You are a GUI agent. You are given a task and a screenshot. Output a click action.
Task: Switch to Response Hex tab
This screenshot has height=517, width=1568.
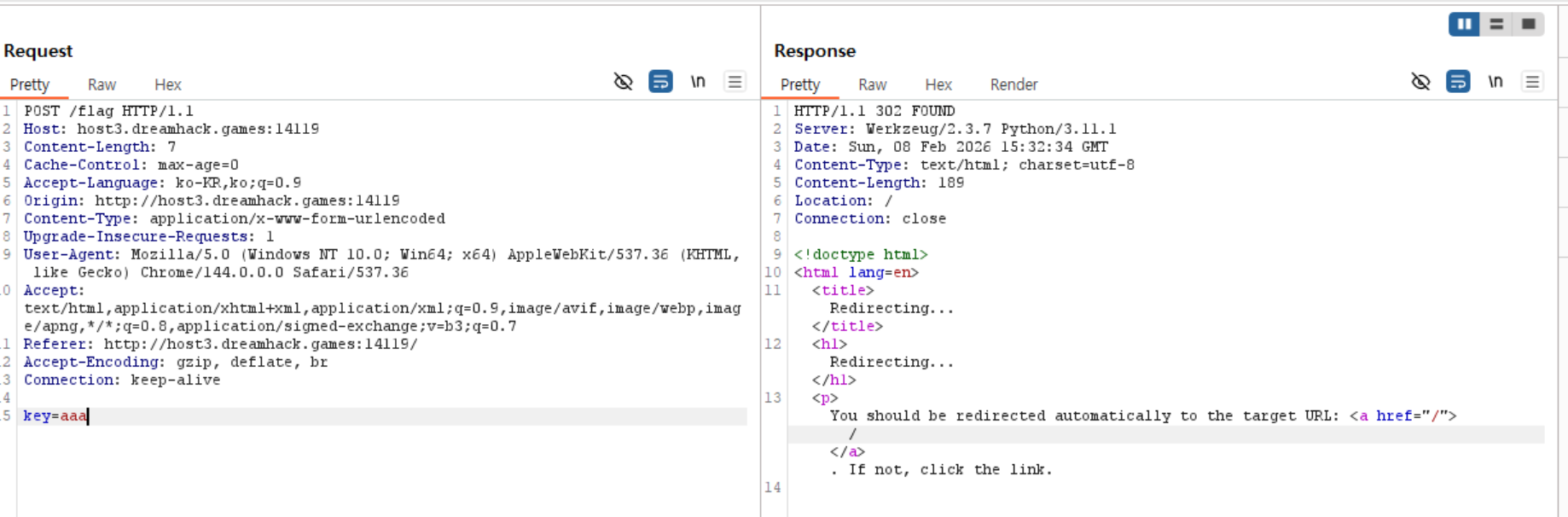click(x=938, y=84)
